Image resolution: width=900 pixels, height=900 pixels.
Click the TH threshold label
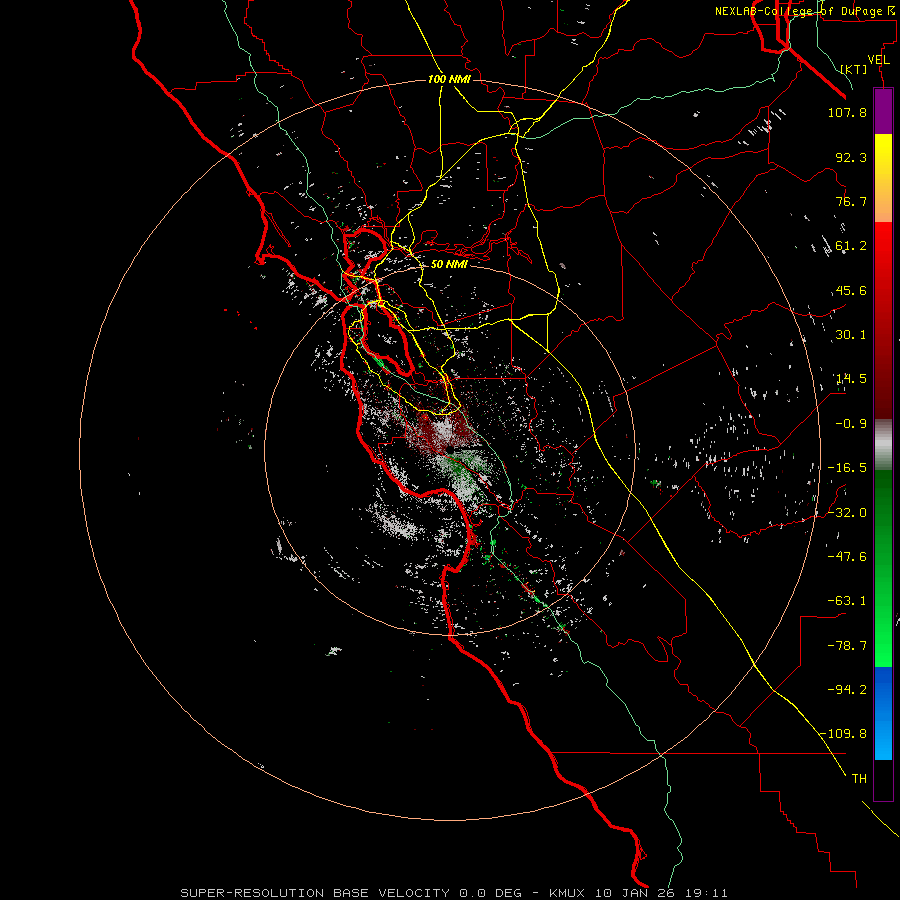coord(859,779)
